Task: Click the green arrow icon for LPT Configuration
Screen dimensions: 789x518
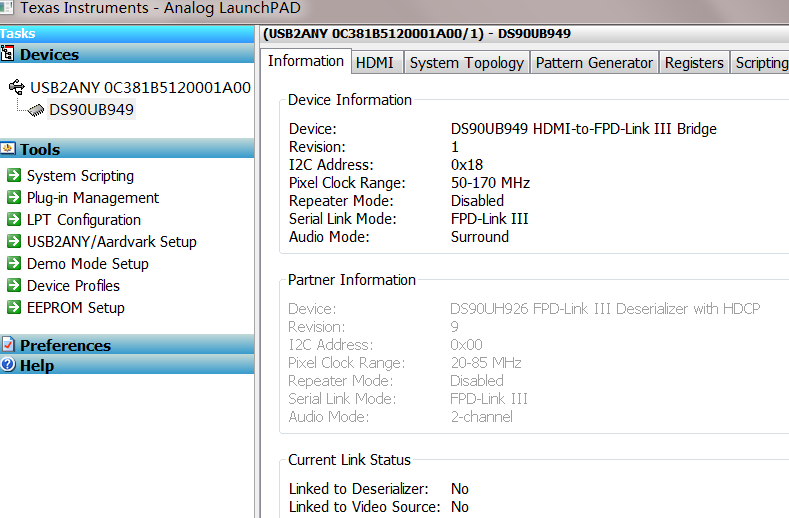Action: click(x=14, y=219)
